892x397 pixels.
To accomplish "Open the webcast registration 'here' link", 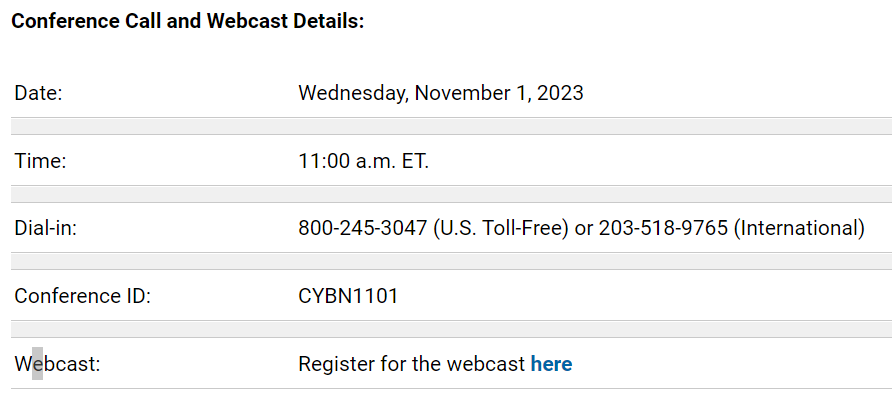I will (x=551, y=363).
